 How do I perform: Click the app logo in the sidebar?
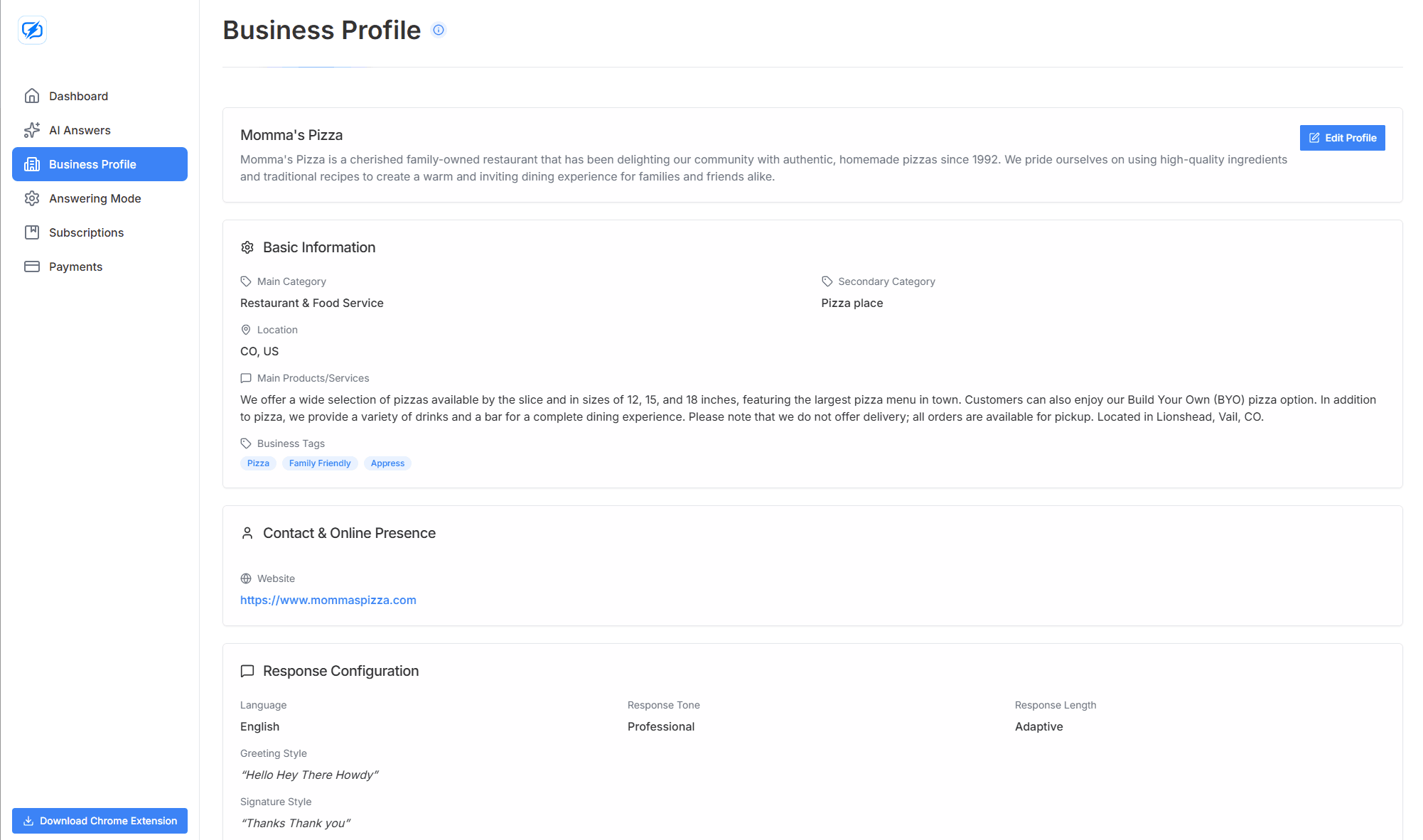click(x=32, y=30)
